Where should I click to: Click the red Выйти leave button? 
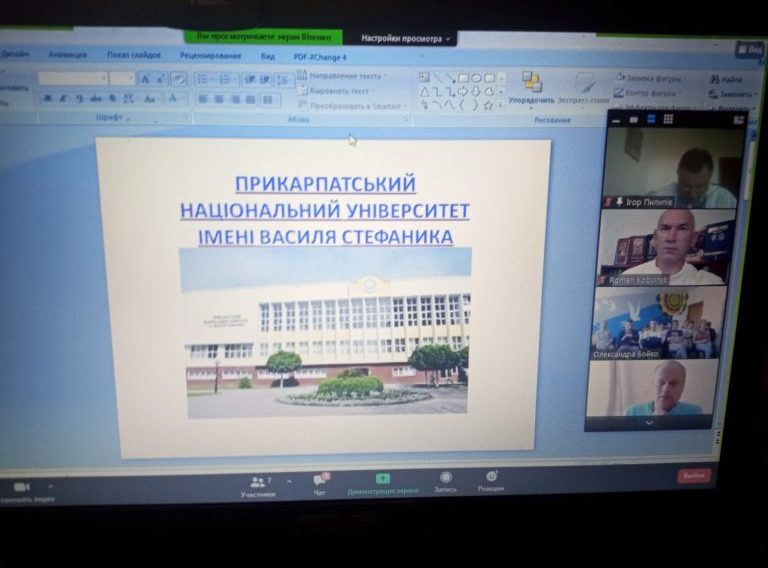tap(693, 476)
